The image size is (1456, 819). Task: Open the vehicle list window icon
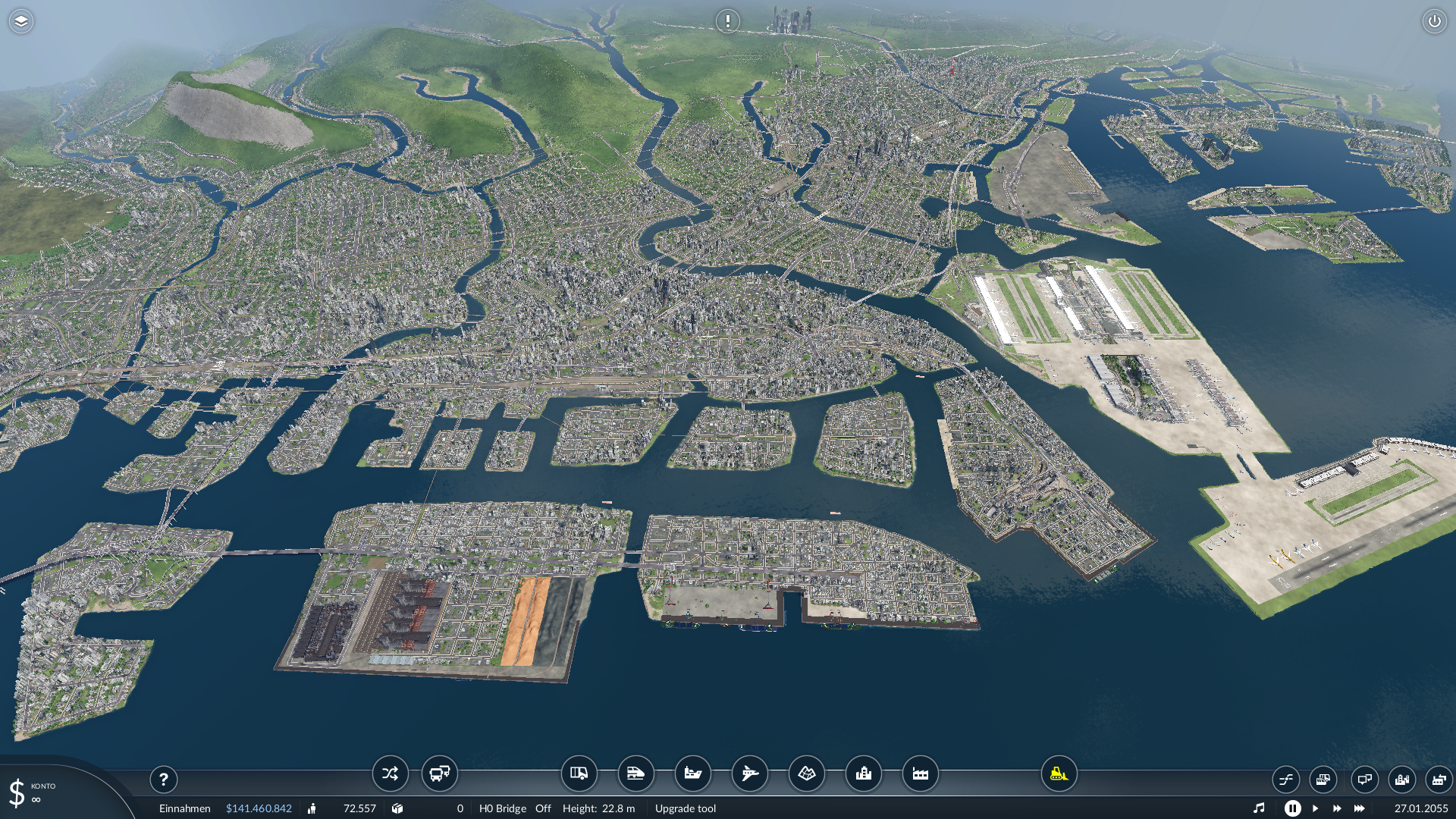point(1323,780)
